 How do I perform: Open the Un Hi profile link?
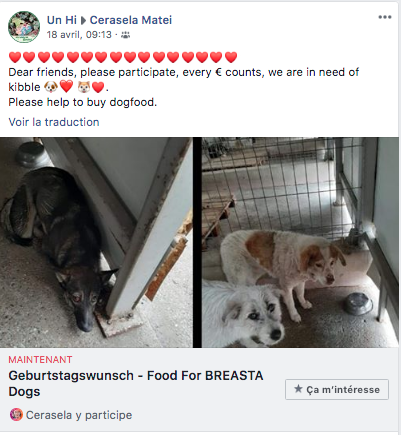click(62, 20)
